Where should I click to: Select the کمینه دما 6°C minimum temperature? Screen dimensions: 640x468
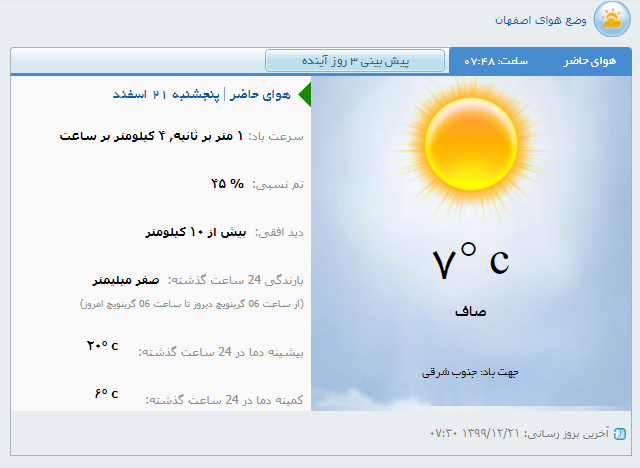(107, 394)
